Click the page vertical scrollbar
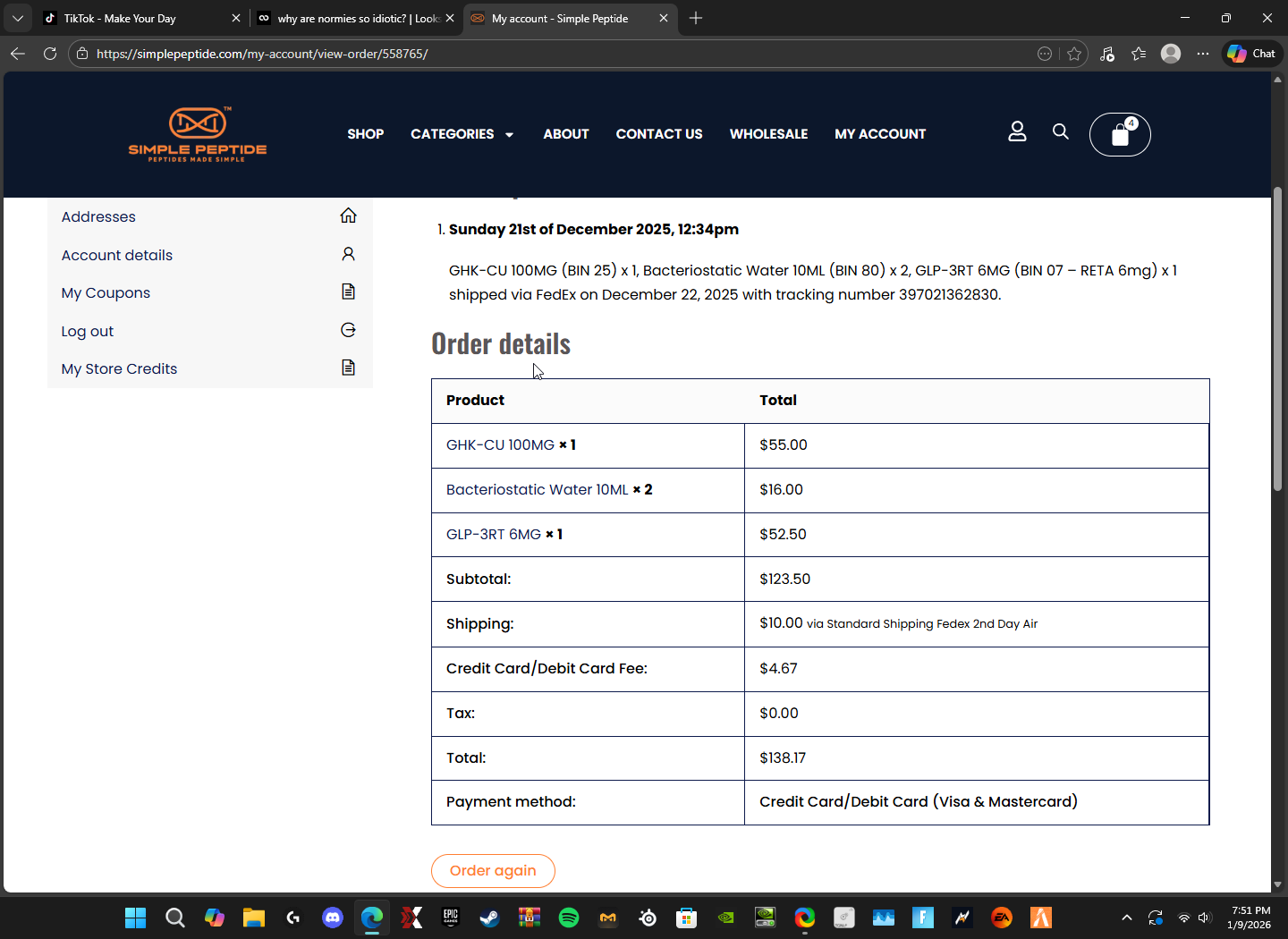Screen dimensions: 1288x939 coord(1277,340)
